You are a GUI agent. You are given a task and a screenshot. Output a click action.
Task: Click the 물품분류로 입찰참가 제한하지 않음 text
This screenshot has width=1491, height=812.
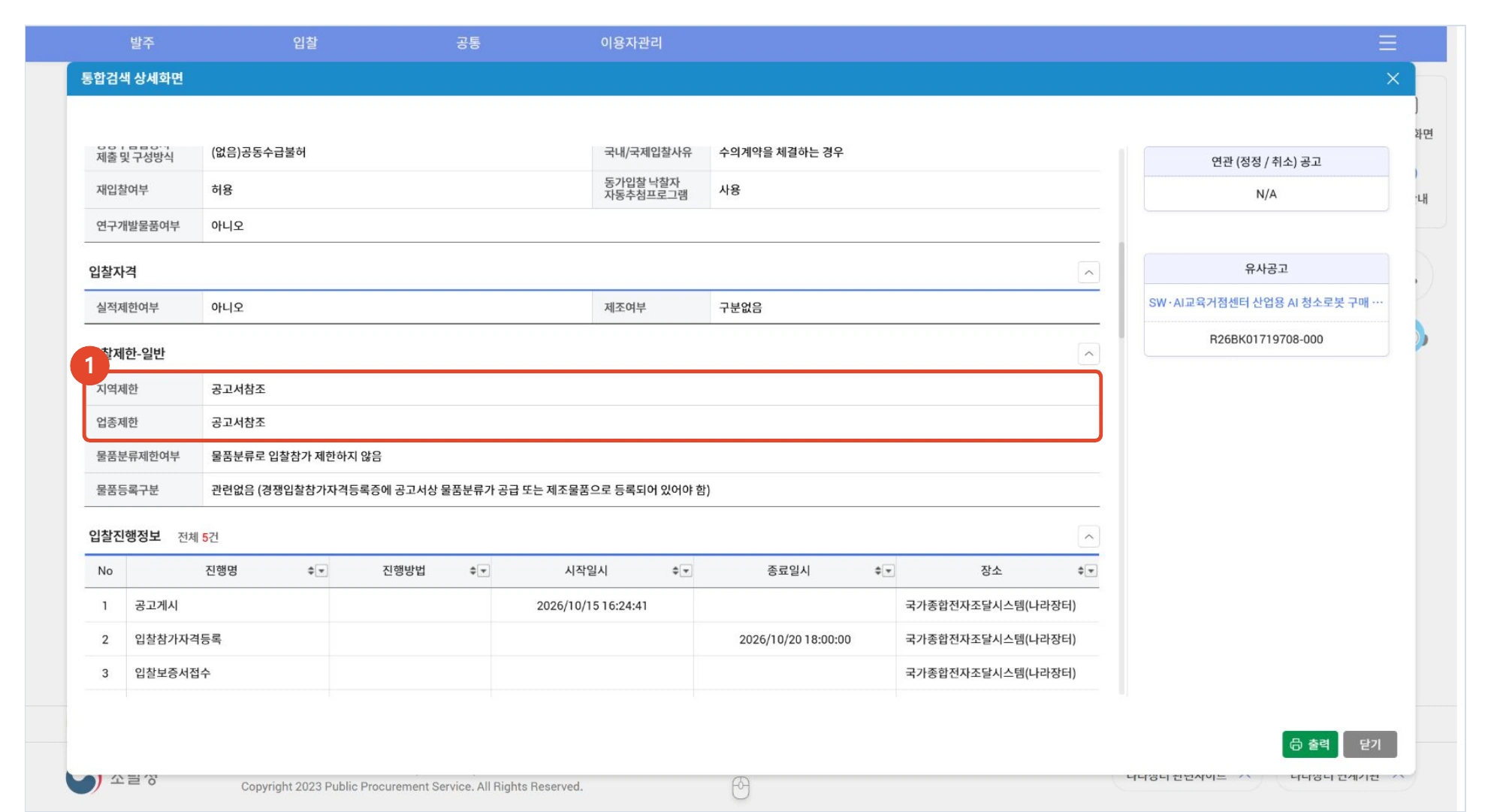click(x=296, y=456)
